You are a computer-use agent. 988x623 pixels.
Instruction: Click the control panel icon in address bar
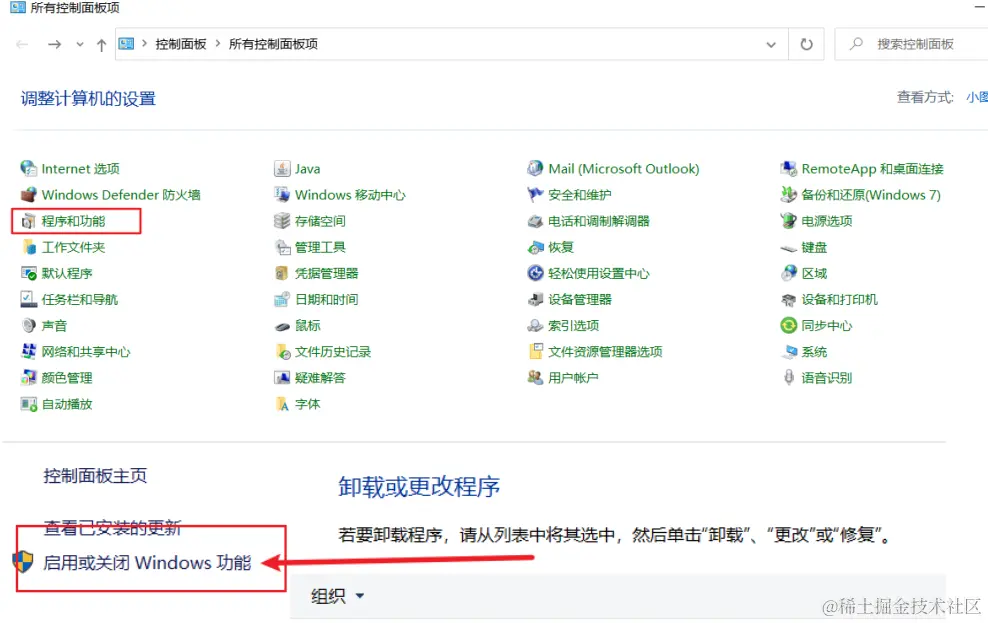pyautogui.click(x=127, y=43)
